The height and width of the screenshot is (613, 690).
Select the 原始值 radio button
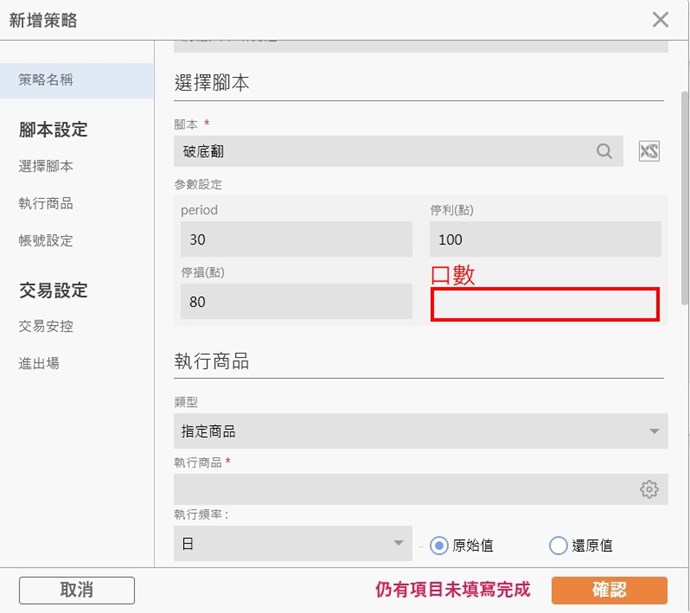[438, 545]
